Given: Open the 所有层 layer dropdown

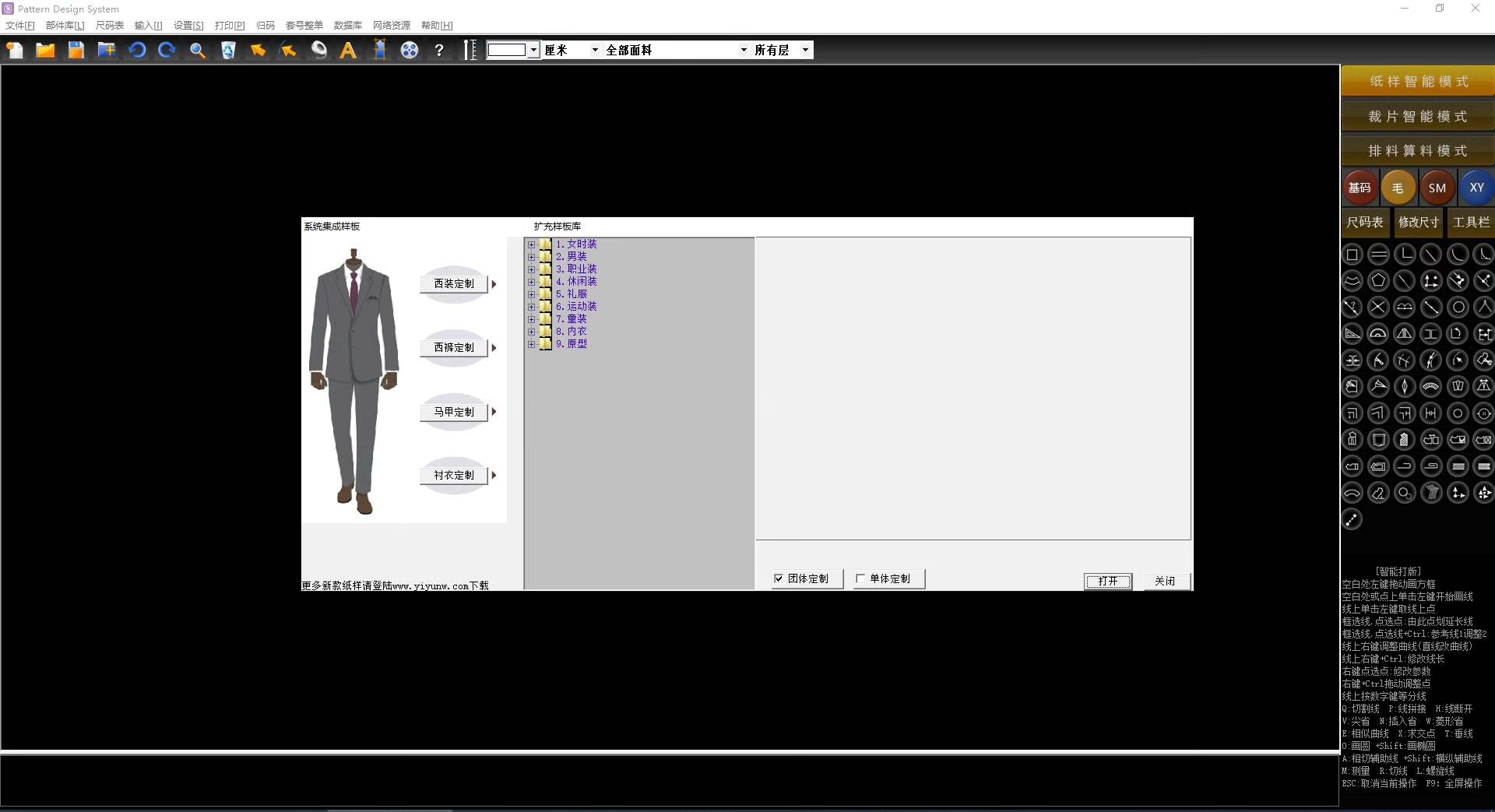Looking at the screenshot, I should (805, 51).
